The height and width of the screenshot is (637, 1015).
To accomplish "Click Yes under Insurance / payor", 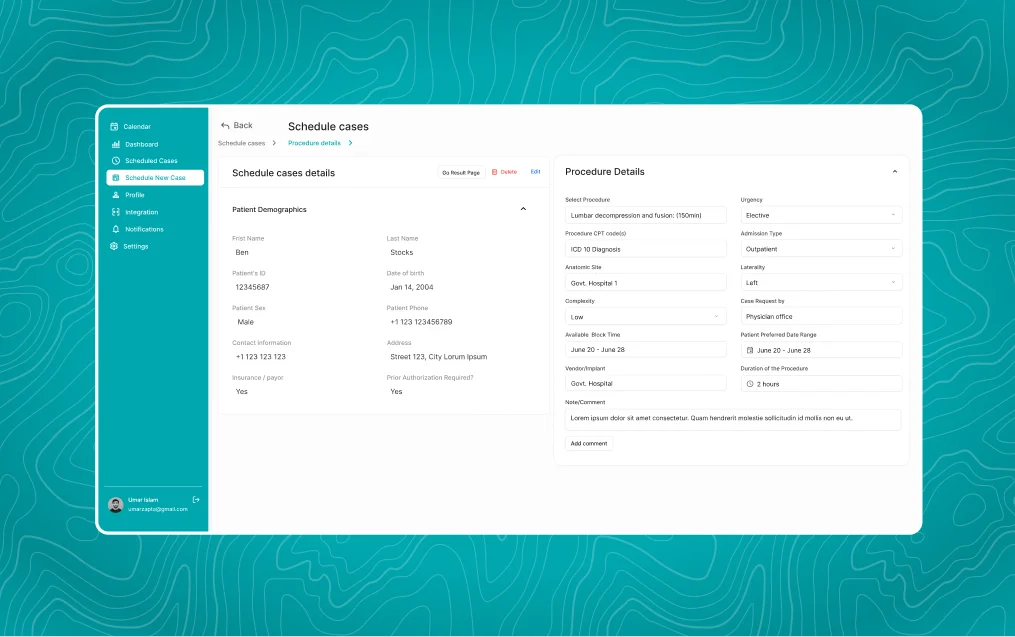I will tap(241, 392).
